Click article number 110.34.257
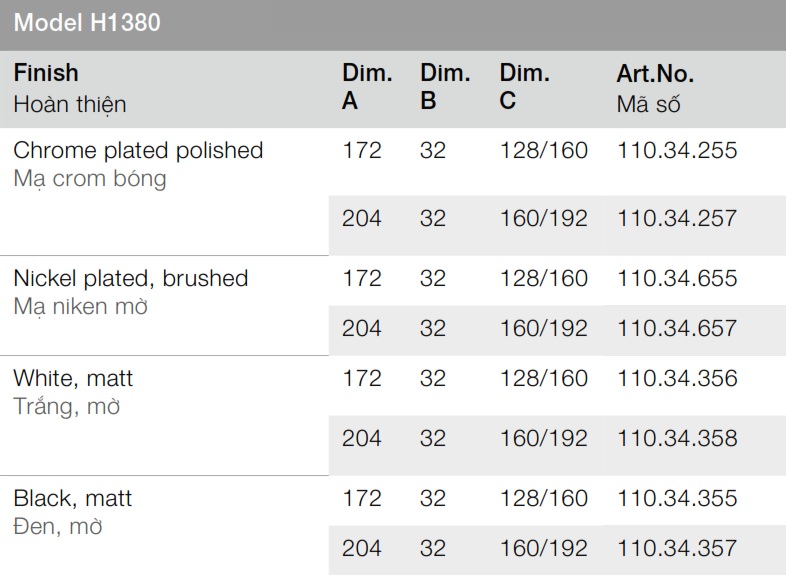 pos(678,218)
